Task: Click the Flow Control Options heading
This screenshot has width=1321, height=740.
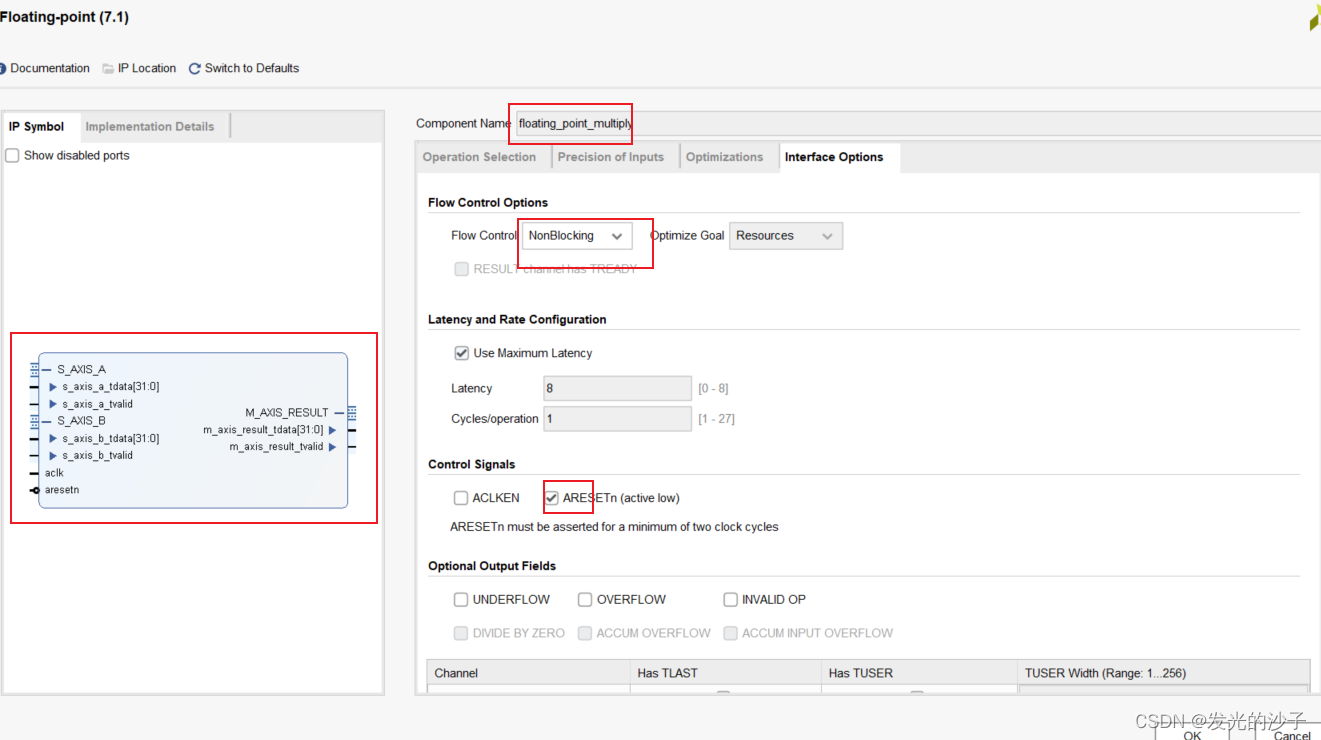Action: [488, 202]
